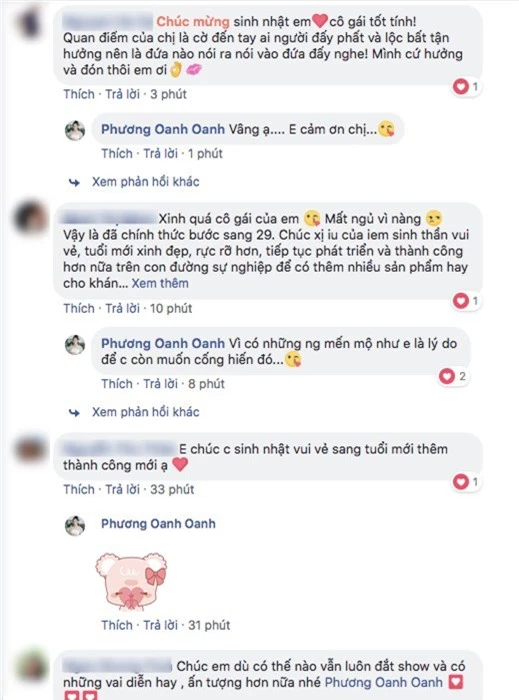Screen dimensions: 519x700
Task: Click the avatar beside the 'Vì có những ng' reply
Action: pos(75,345)
